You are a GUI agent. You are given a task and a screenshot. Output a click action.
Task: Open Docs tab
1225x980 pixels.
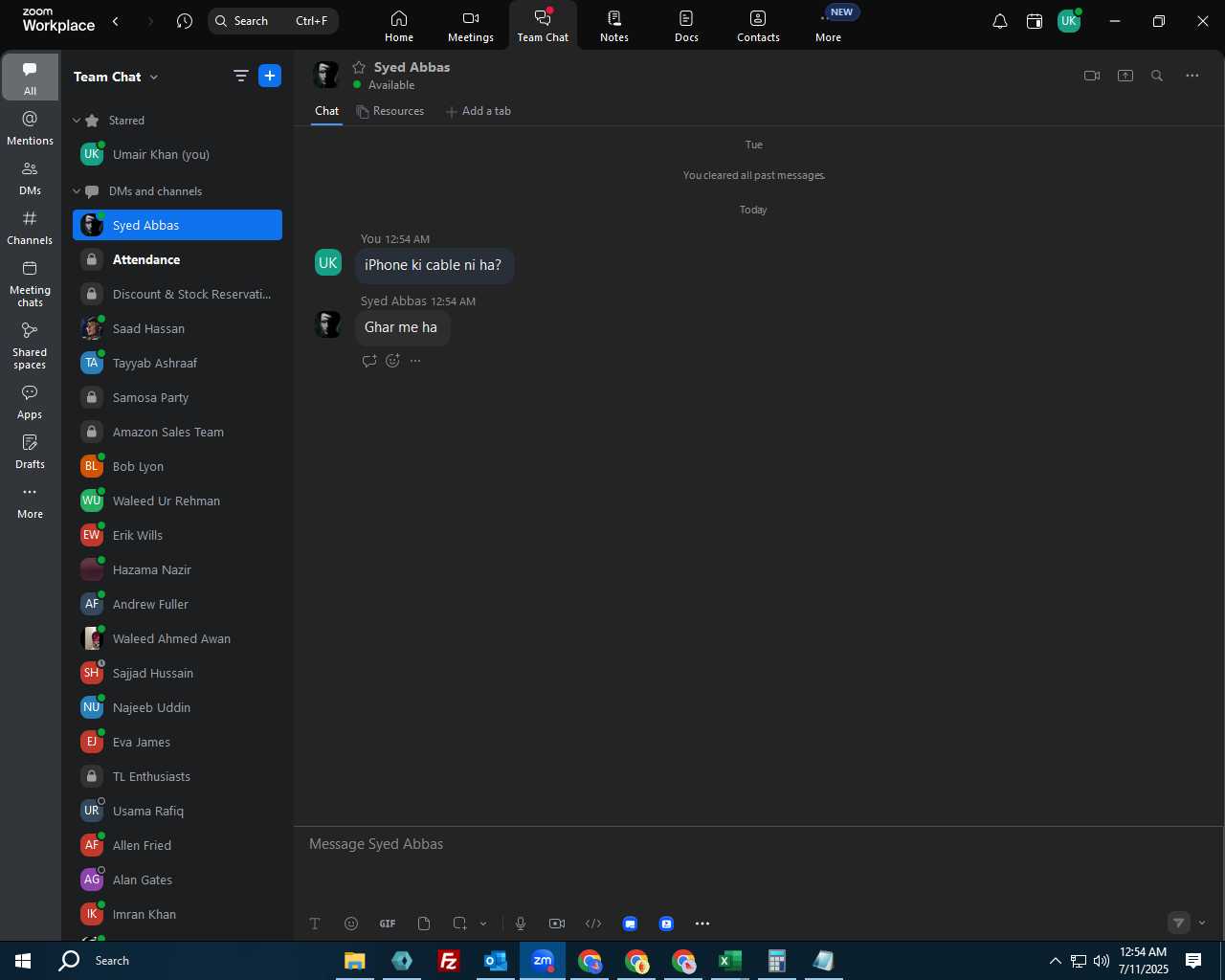point(686,26)
